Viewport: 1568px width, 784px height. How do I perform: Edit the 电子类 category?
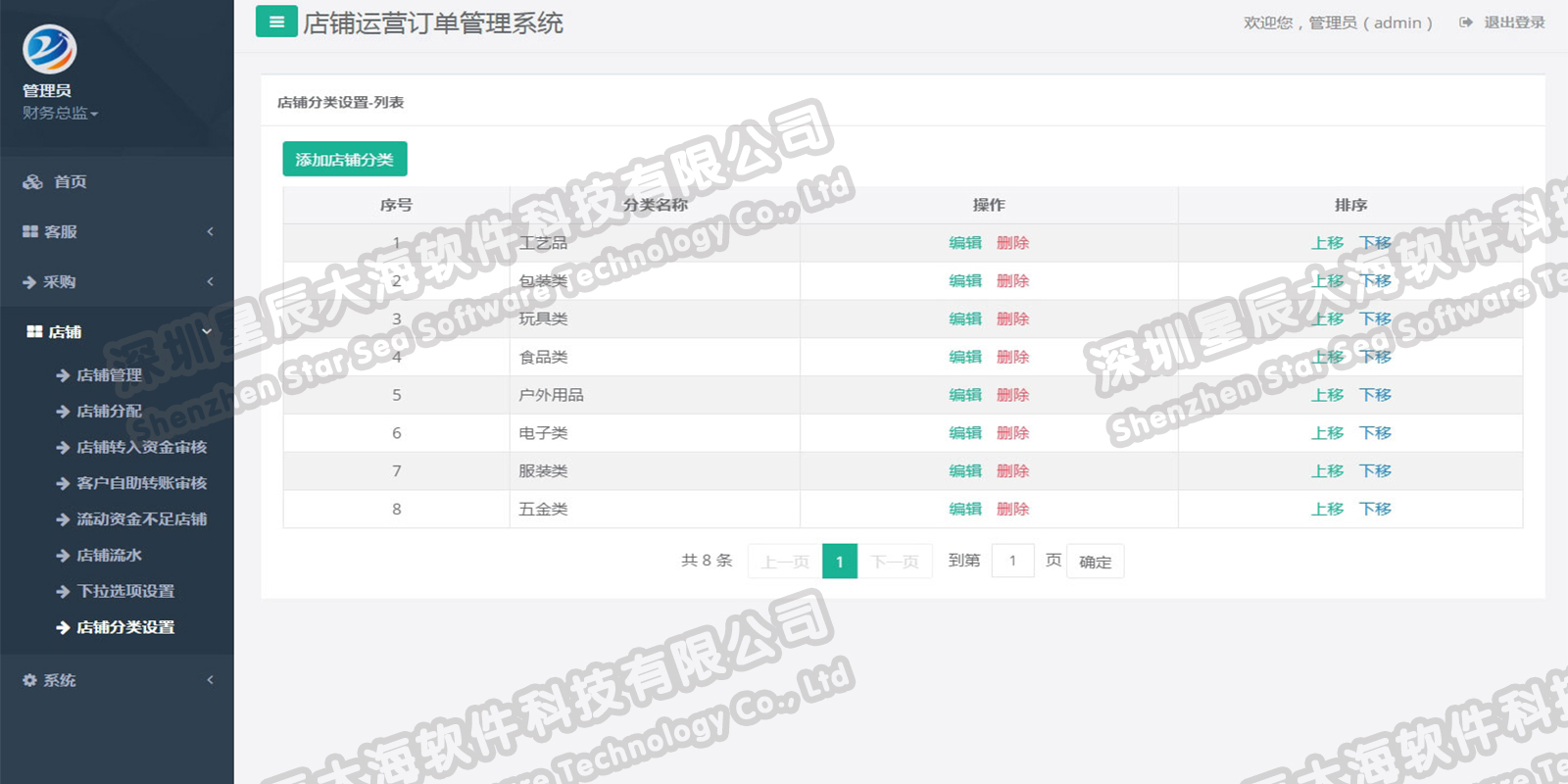coord(965,433)
